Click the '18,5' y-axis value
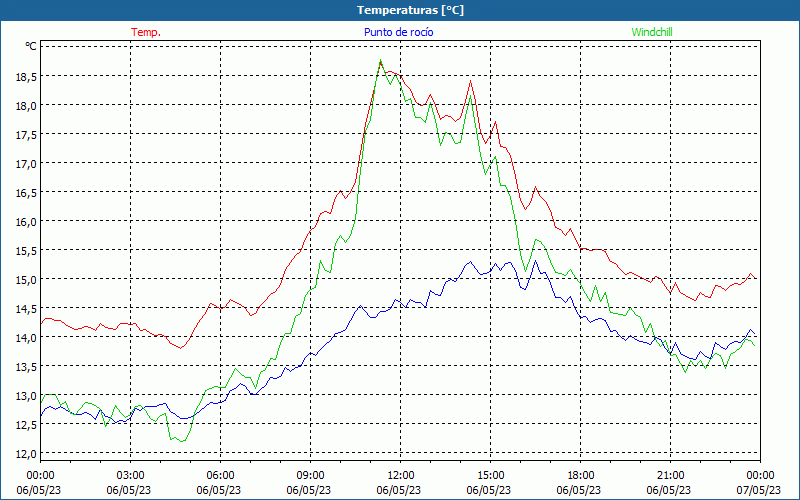This screenshot has width=800, height=500. click(x=26, y=76)
